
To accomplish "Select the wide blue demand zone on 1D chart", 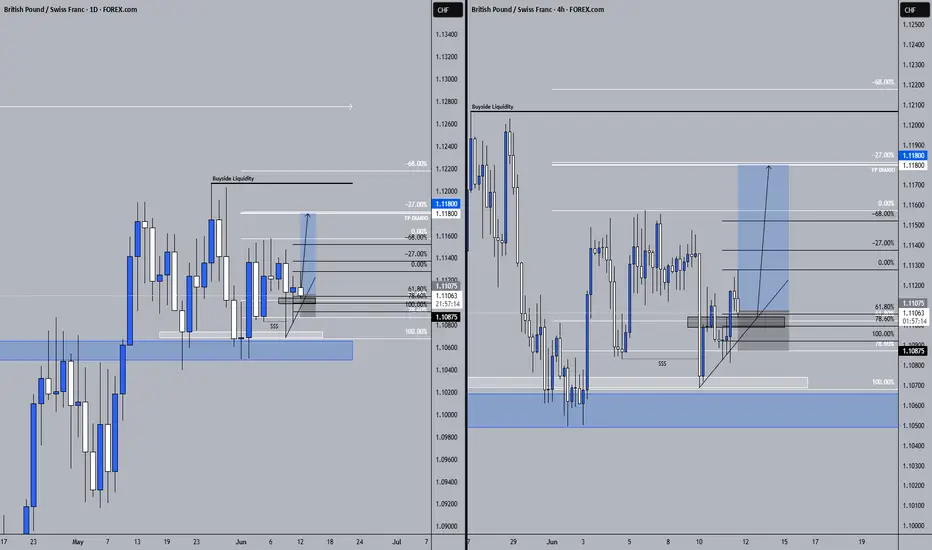I will pyautogui.click(x=176, y=350).
